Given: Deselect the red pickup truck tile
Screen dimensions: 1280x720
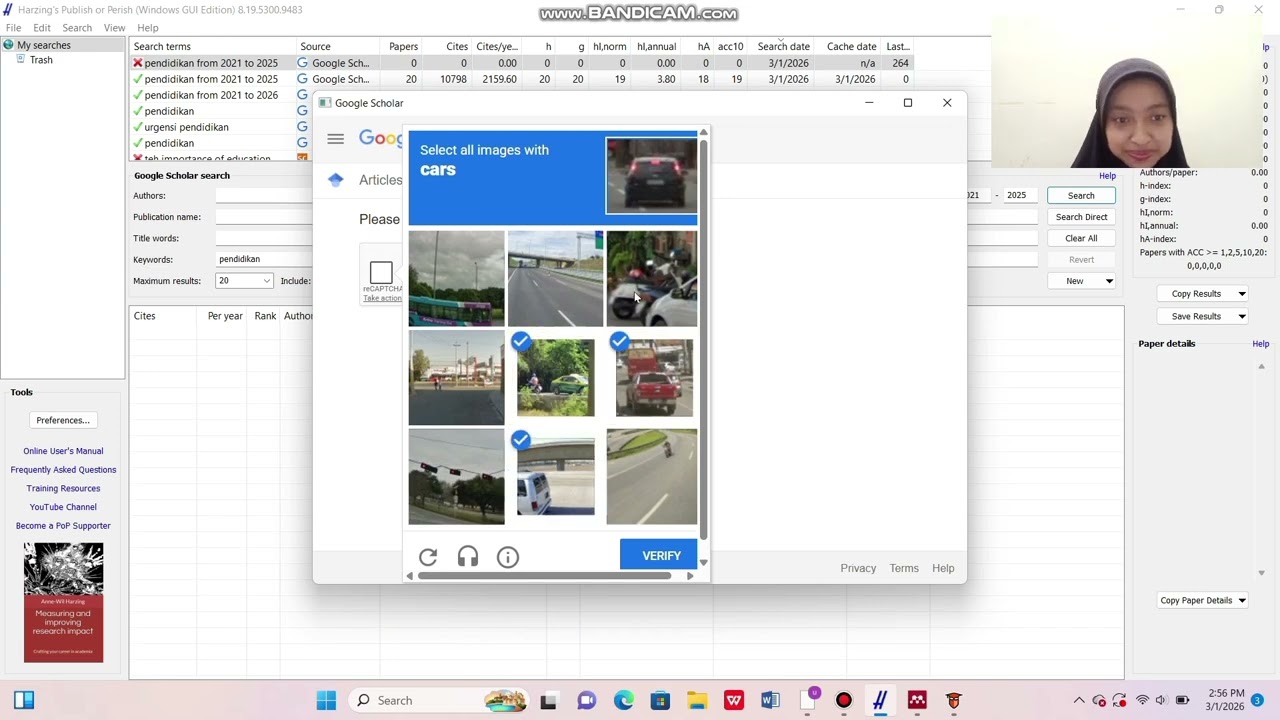Looking at the screenshot, I should click(652, 378).
